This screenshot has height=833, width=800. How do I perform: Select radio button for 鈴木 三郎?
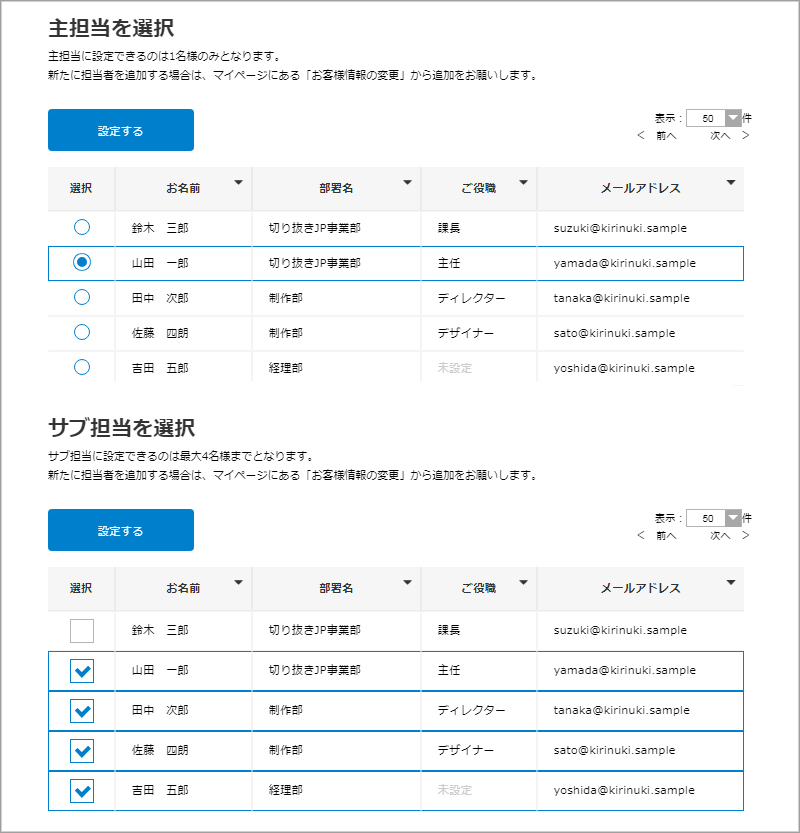point(82,227)
